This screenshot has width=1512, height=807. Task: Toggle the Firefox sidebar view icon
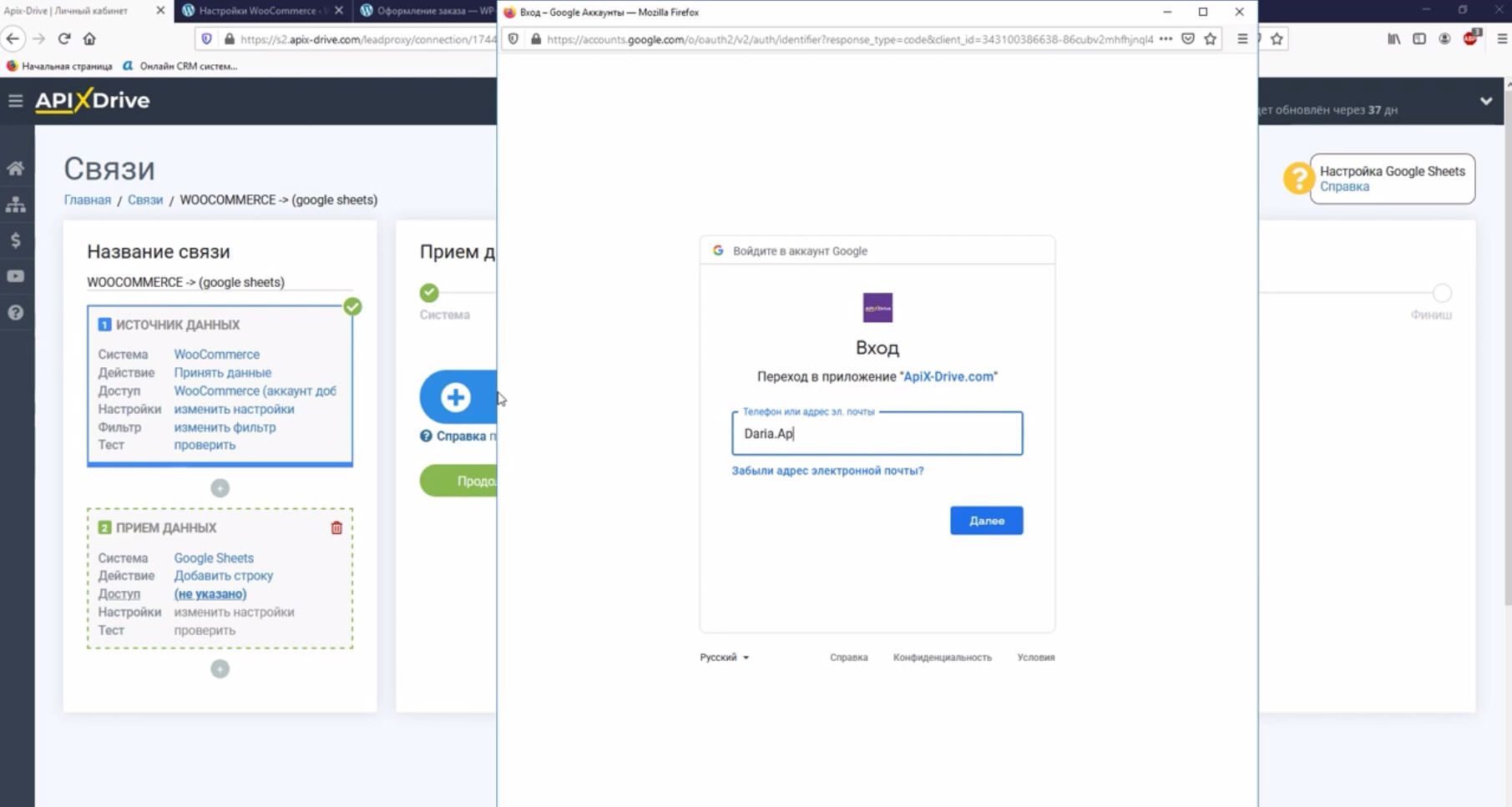click(x=1419, y=38)
